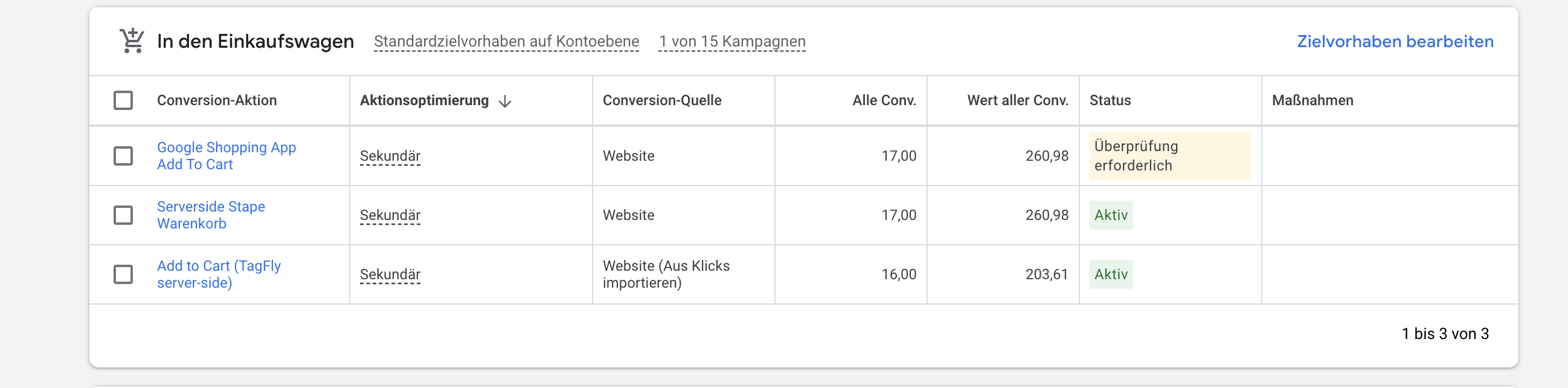Toggle the select-all checkbox in header

(123, 100)
